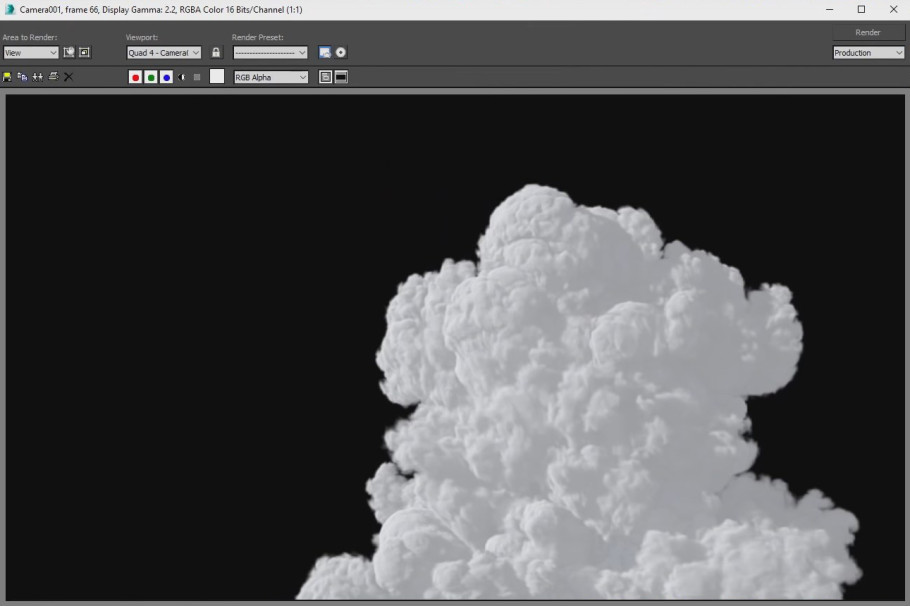Minimize the Rendered Frame Window

point(829,9)
